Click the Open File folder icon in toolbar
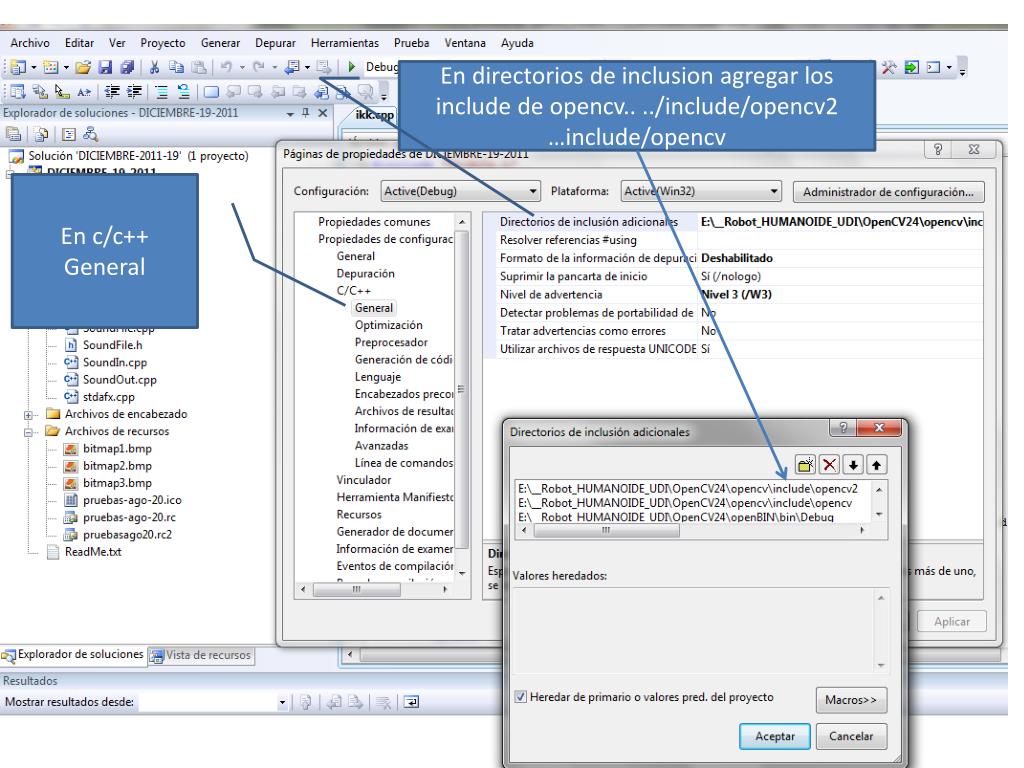 pyautogui.click(x=82, y=67)
